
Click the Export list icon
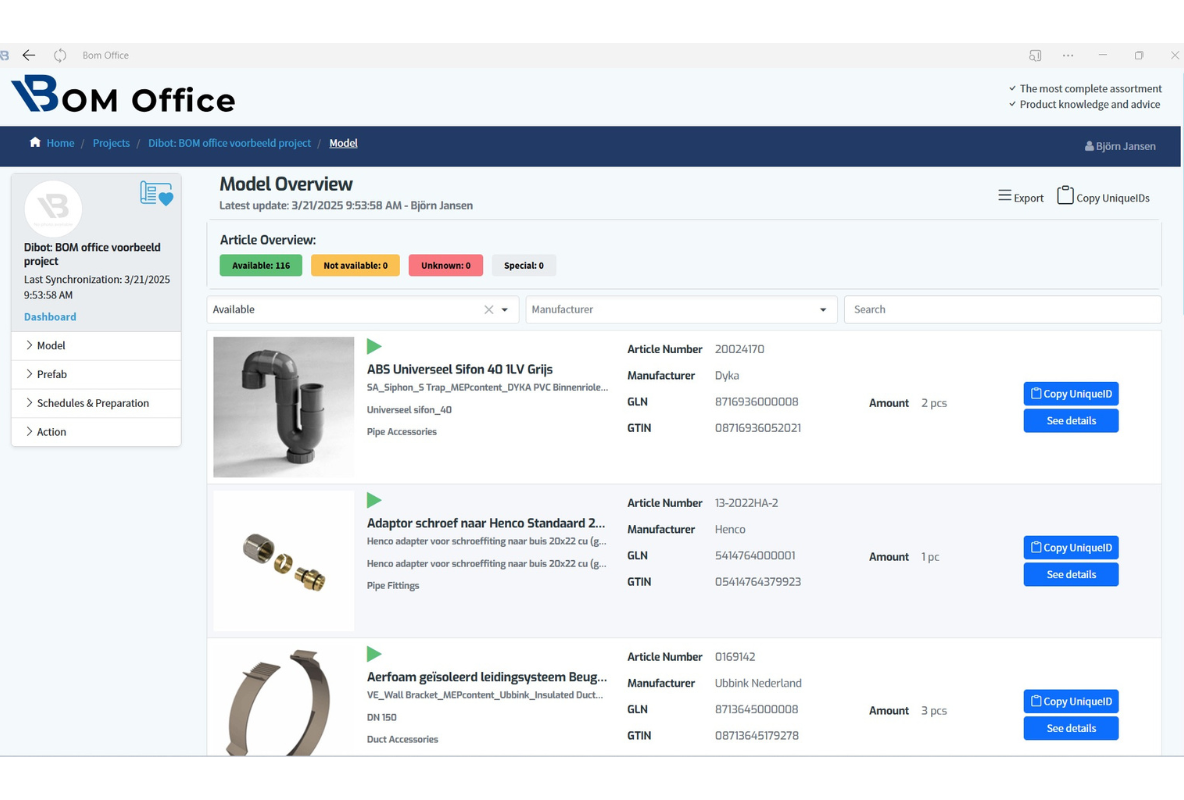pyautogui.click(x=1004, y=196)
